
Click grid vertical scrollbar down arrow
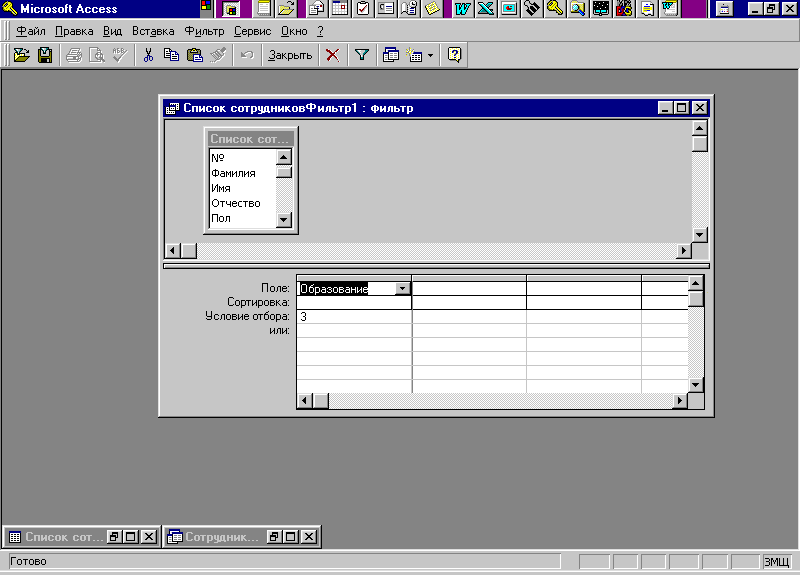[695, 385]
